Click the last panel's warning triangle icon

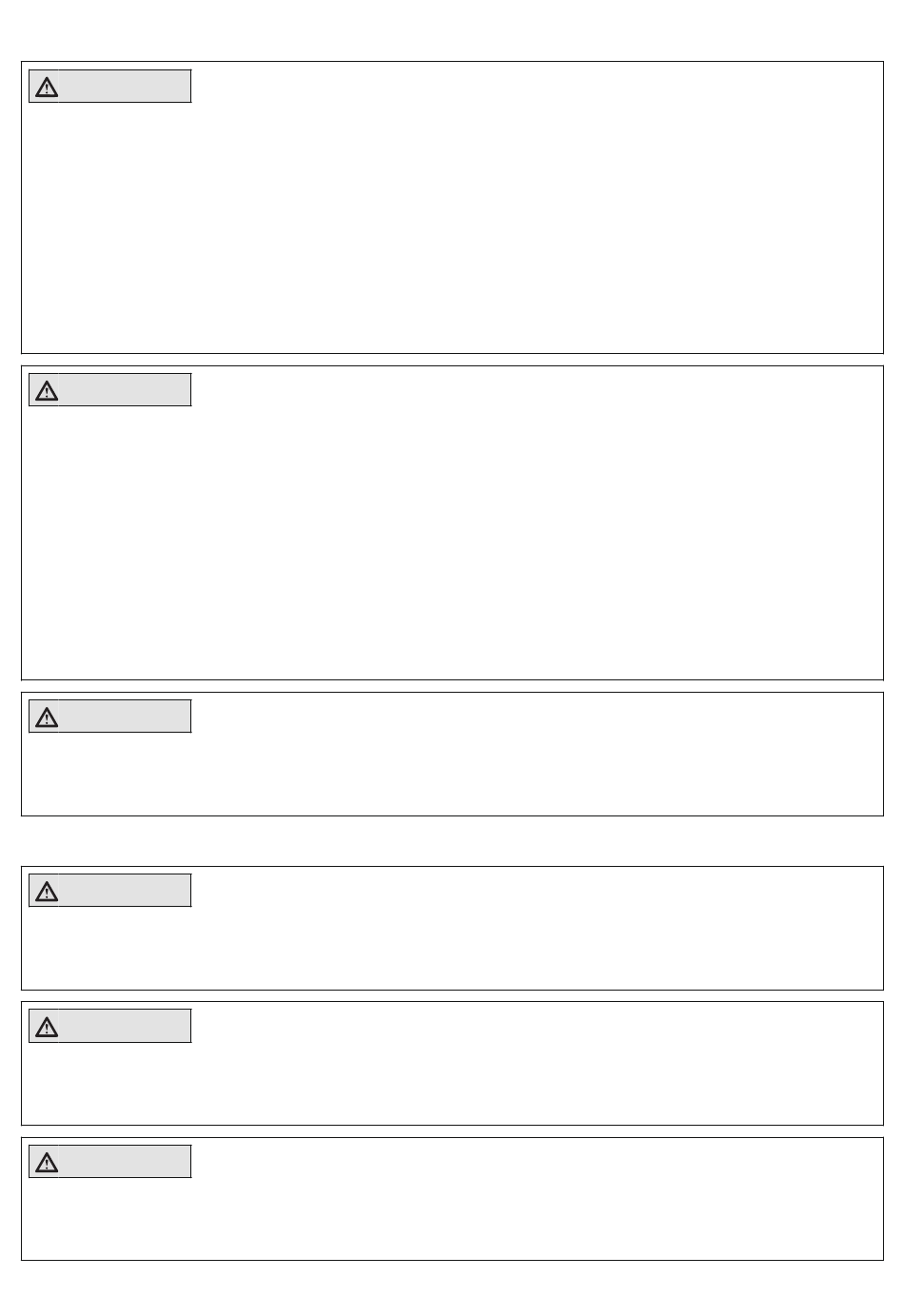[47, 1162]
